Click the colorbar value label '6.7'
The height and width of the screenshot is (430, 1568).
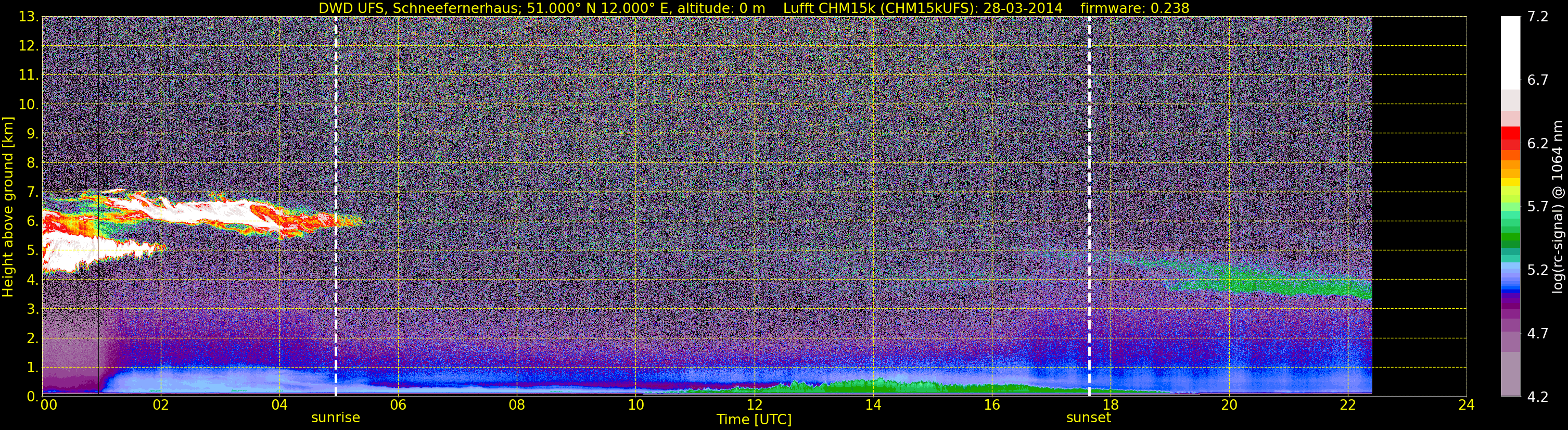(x=1538, y=80)
